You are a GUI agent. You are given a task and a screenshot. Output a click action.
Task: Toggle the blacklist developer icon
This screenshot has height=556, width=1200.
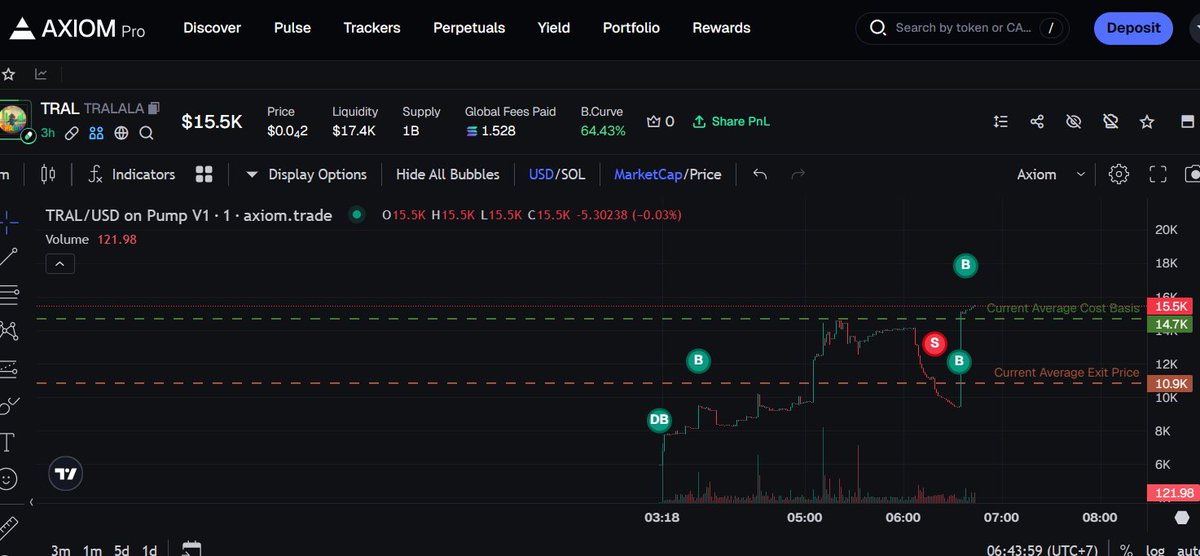click(x=1110, y=121)
